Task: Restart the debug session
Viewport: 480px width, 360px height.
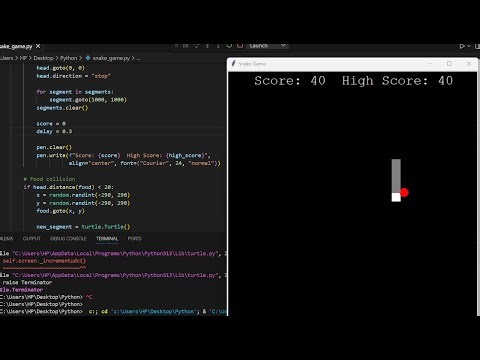Action: coord(229,46)
